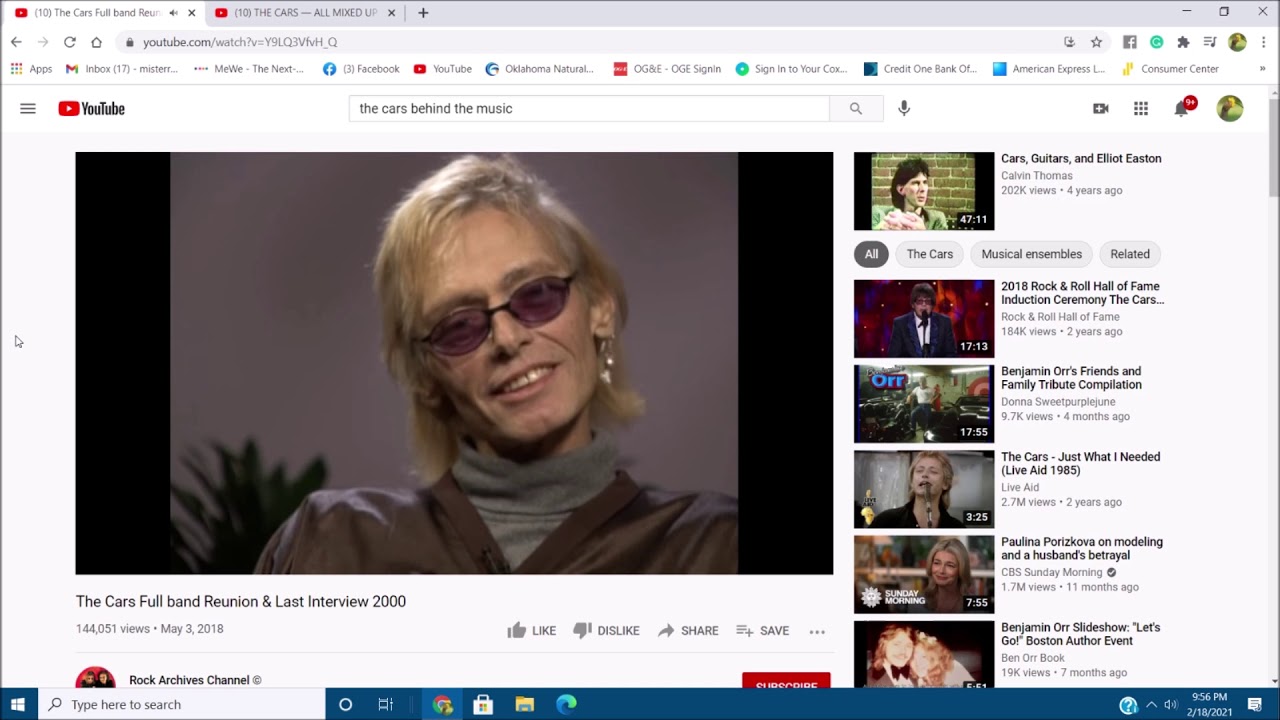Open the YouTube bookmark
Screen dimensions: 1280x720
(442, 69)
